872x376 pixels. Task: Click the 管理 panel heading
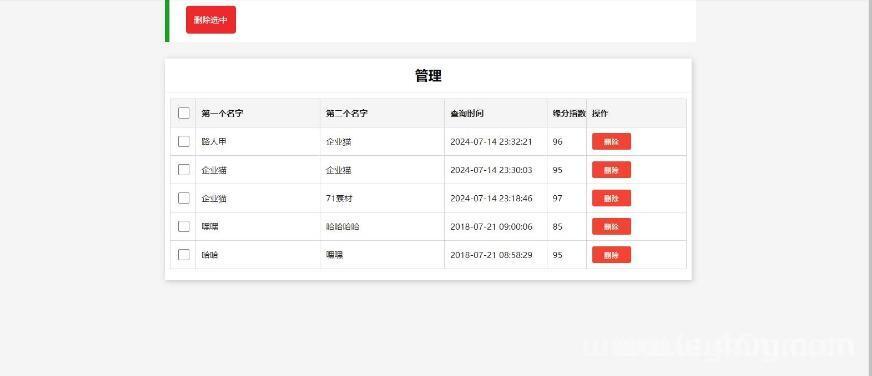[x=428, y=76]
